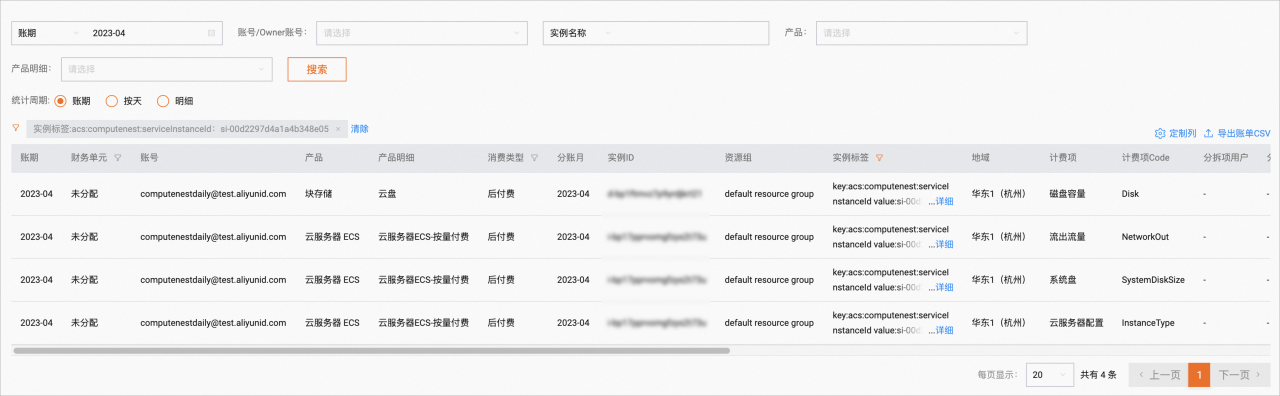Open the 产品明细 dropdown

(x=167, y=69)
